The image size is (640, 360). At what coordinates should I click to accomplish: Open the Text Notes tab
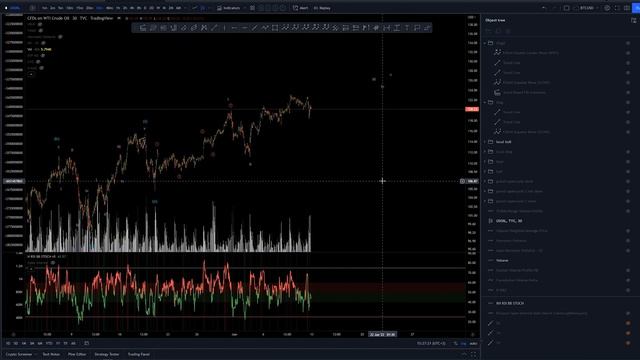(51, 354)
